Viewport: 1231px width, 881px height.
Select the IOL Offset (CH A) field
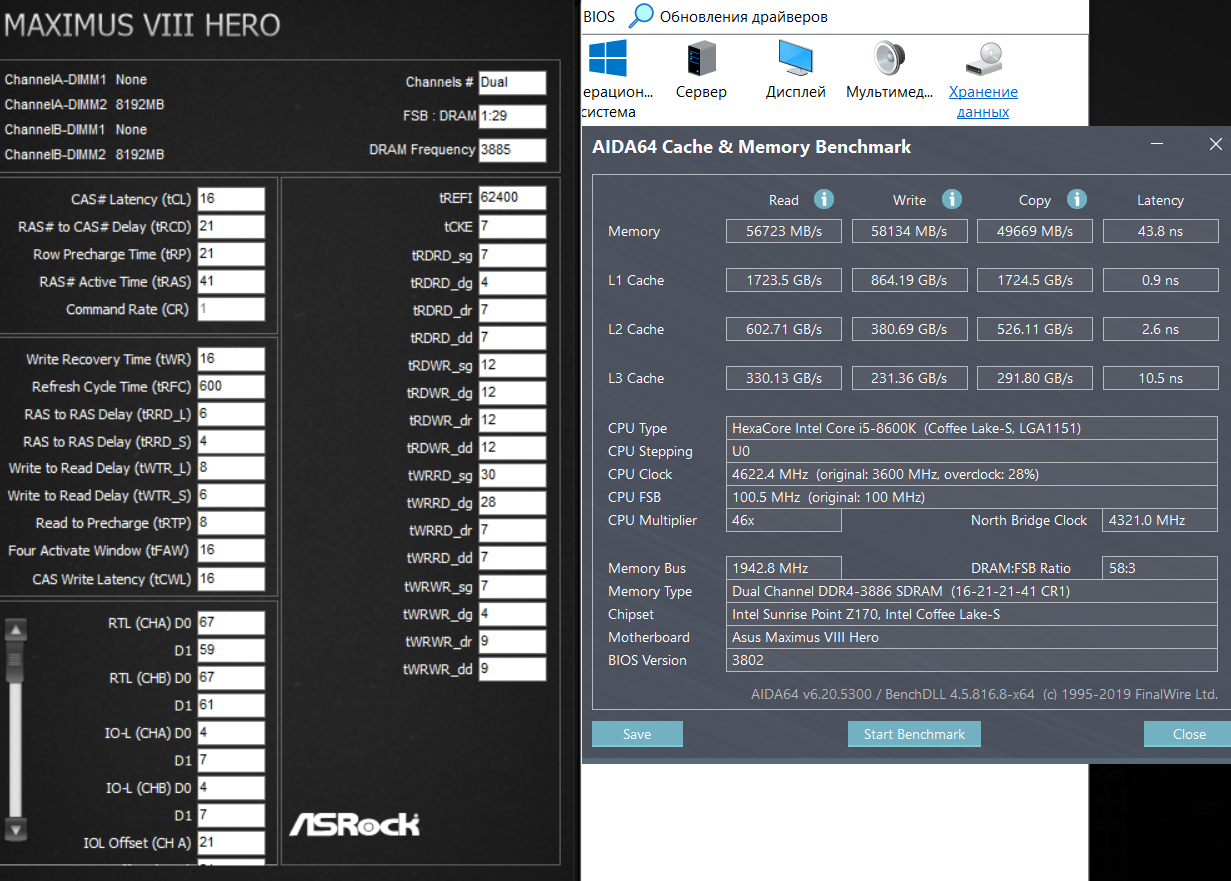pos(231,843)
